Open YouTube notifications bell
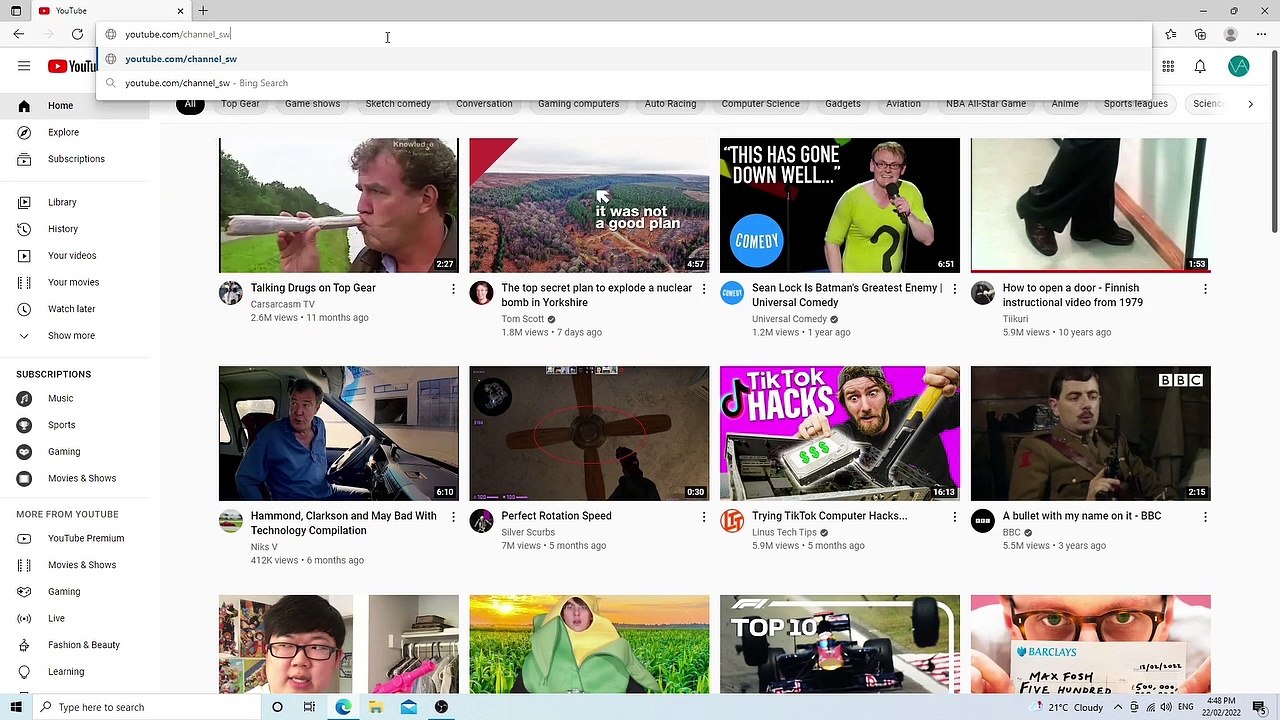 click(x=1200, y=67)
